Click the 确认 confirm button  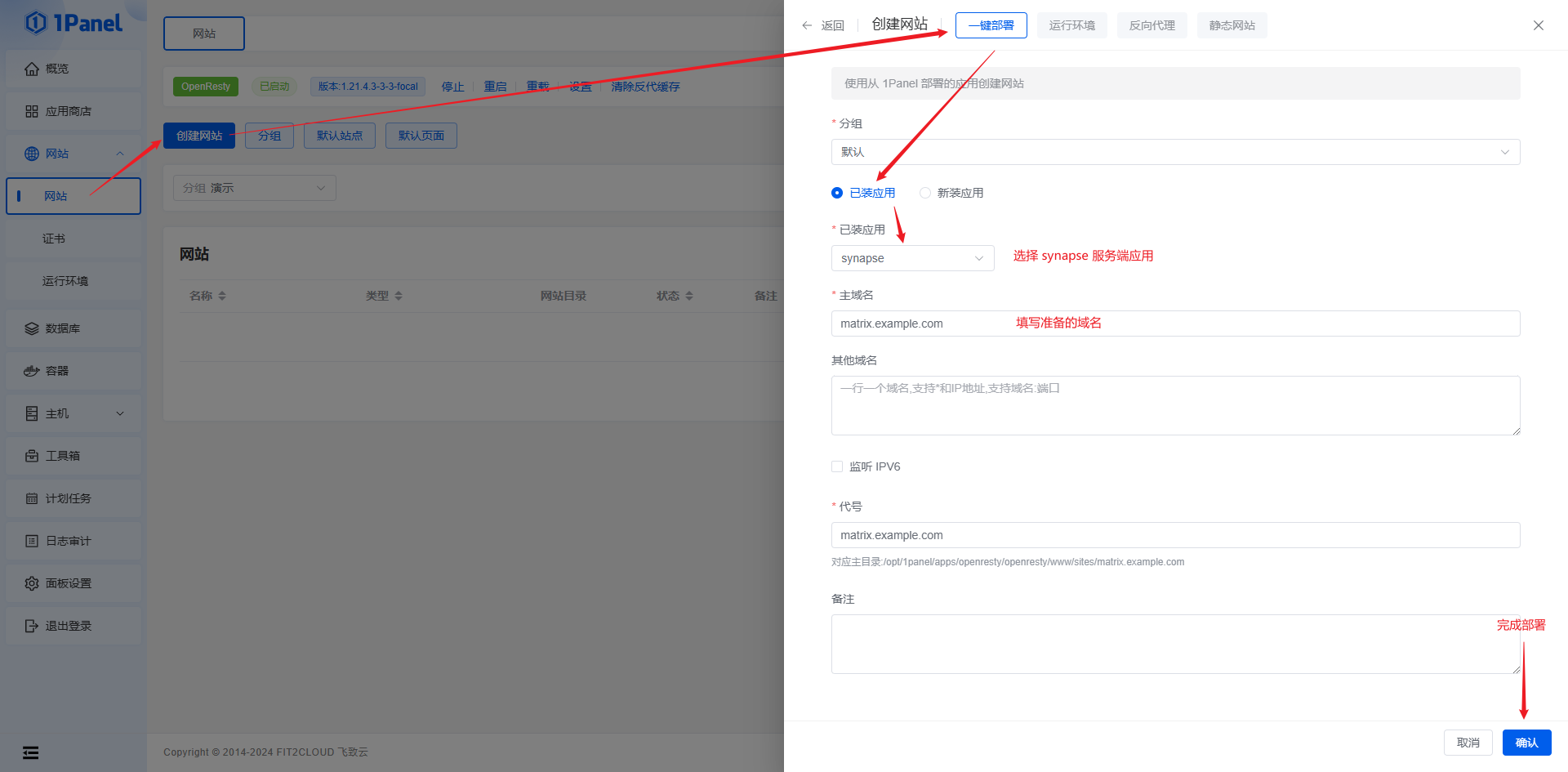pyautogui.click(x=1526, y=743)
